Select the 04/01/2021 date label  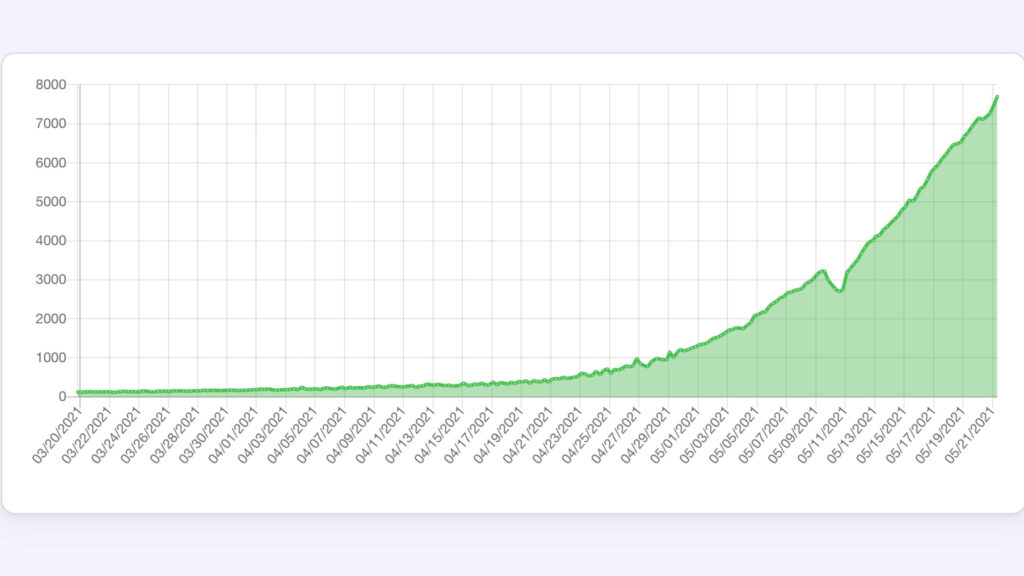(232, 435)
